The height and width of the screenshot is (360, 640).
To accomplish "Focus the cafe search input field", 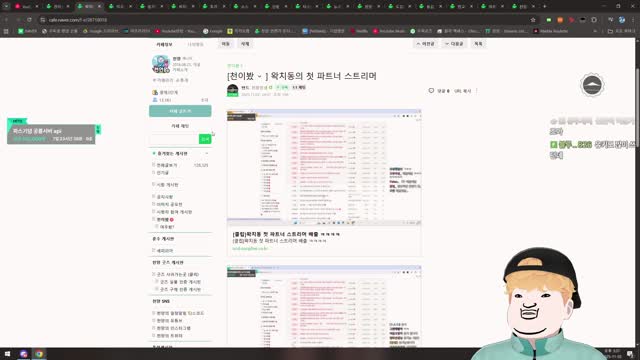I will tap(174, 139).
